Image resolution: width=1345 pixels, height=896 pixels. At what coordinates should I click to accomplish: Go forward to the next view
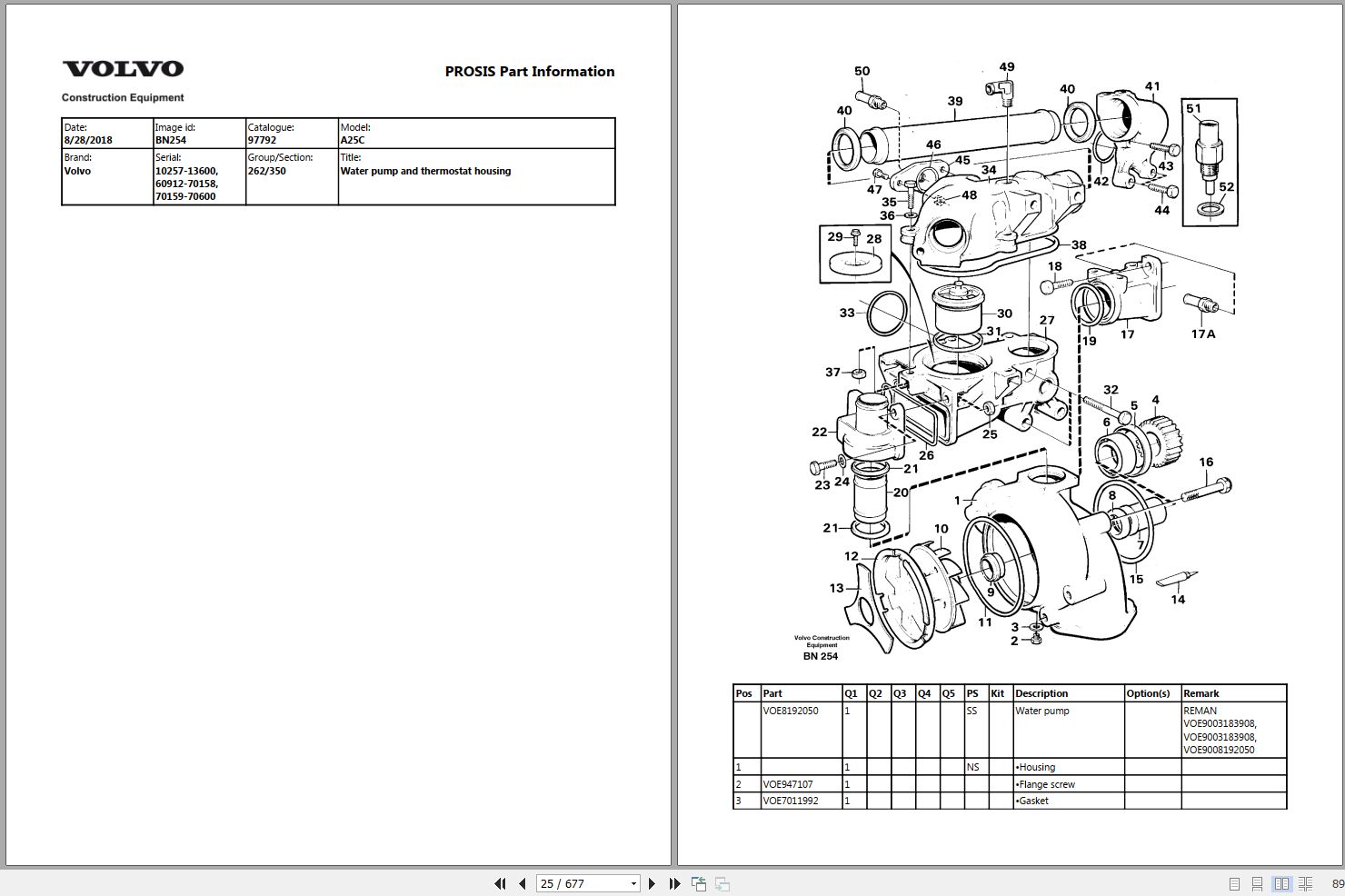tap(721, 882)
